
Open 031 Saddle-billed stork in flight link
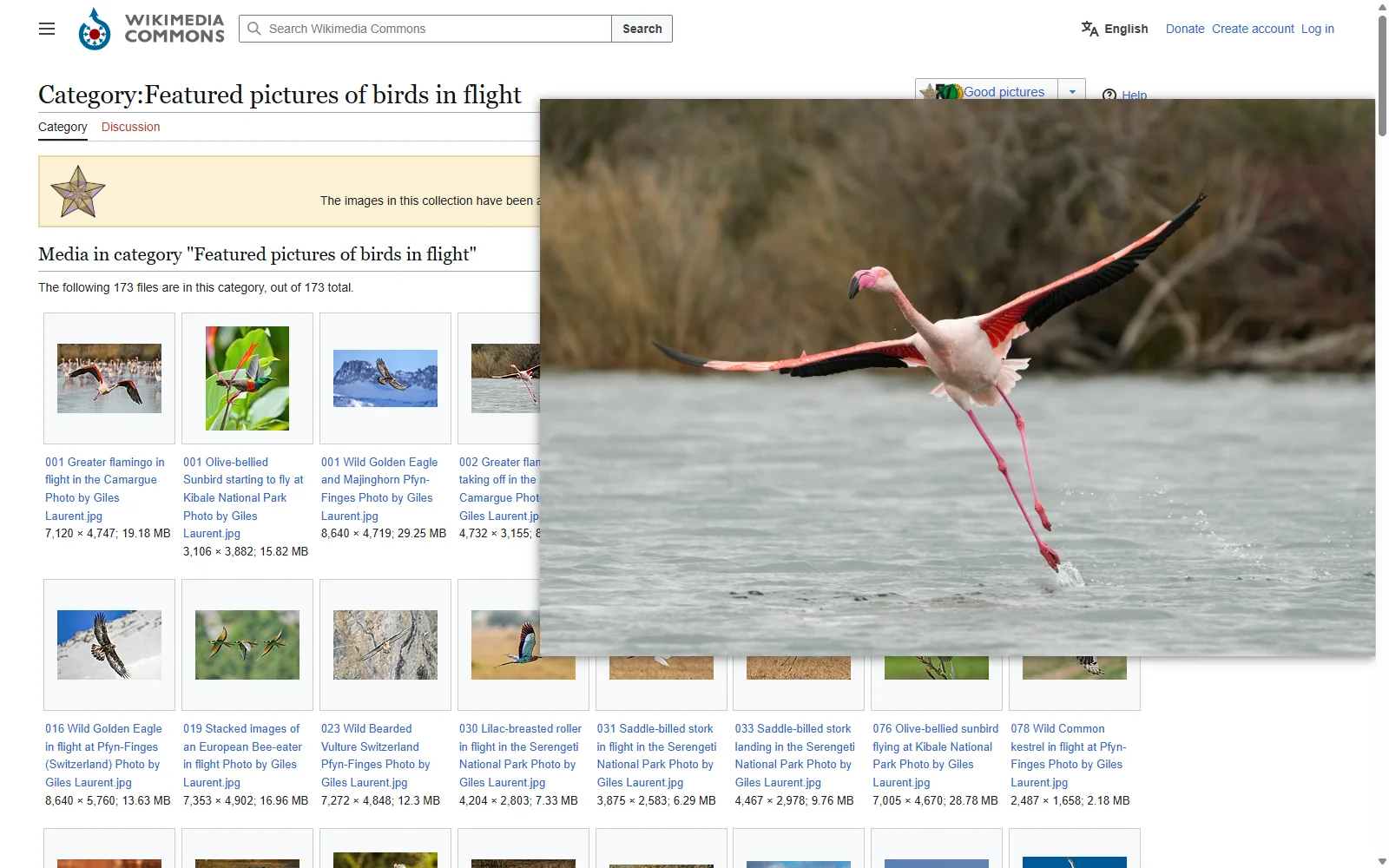656,755
